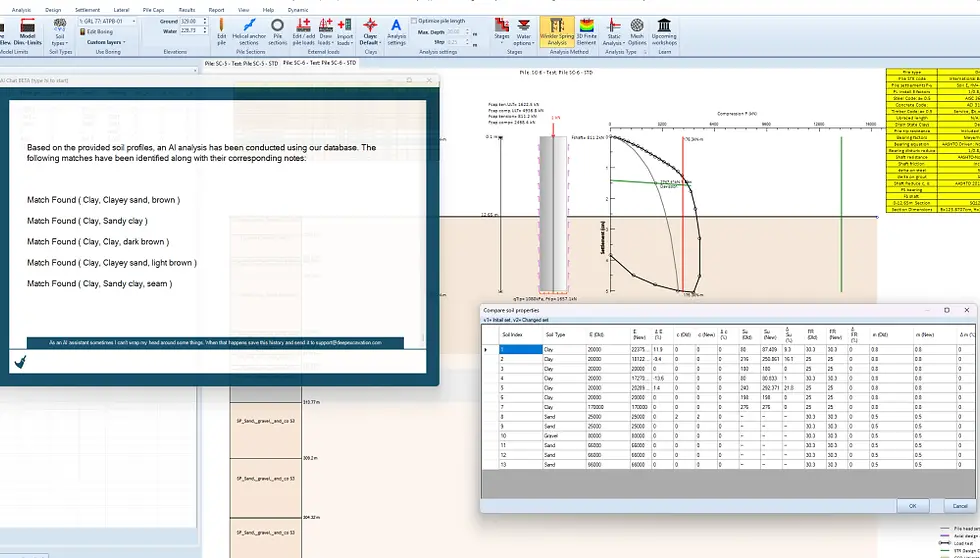Viewport: 980px width, 558px height.
Task: Switch to the Lateral tab
Action: (121, 10)
